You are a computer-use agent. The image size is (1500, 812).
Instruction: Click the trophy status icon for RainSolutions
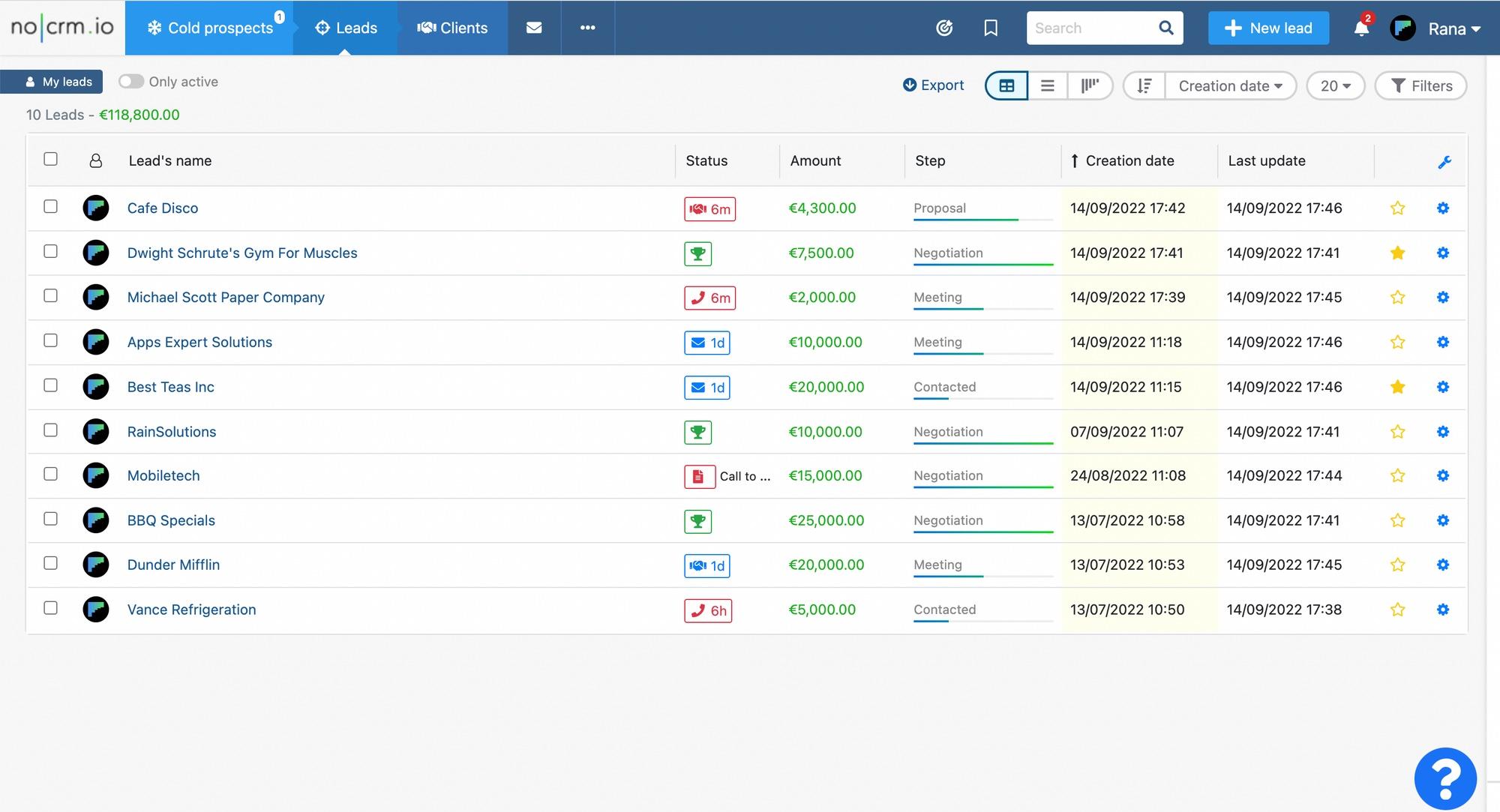click(x=698, y=432)
